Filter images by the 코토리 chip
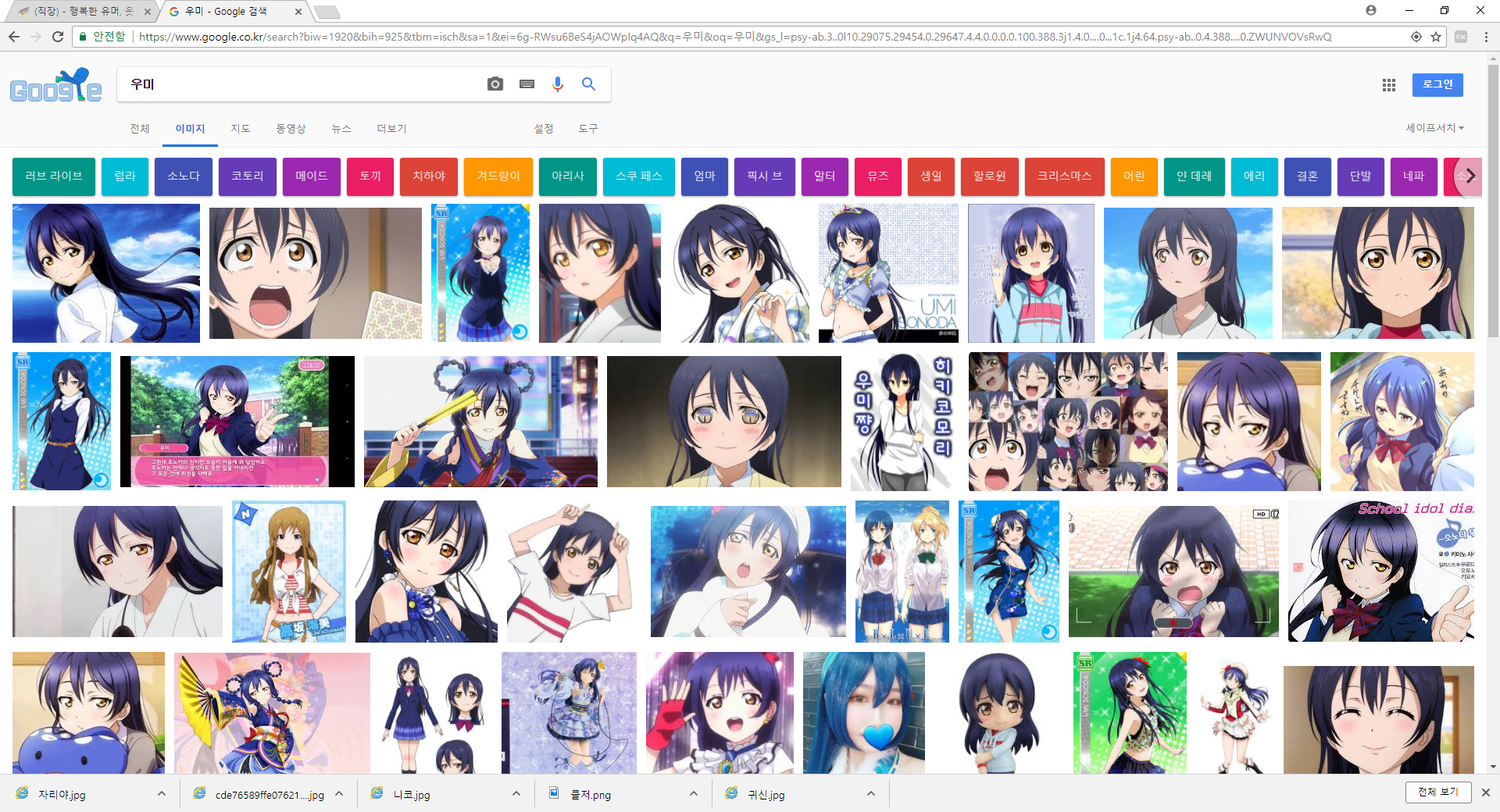 (x=248, y=176)
